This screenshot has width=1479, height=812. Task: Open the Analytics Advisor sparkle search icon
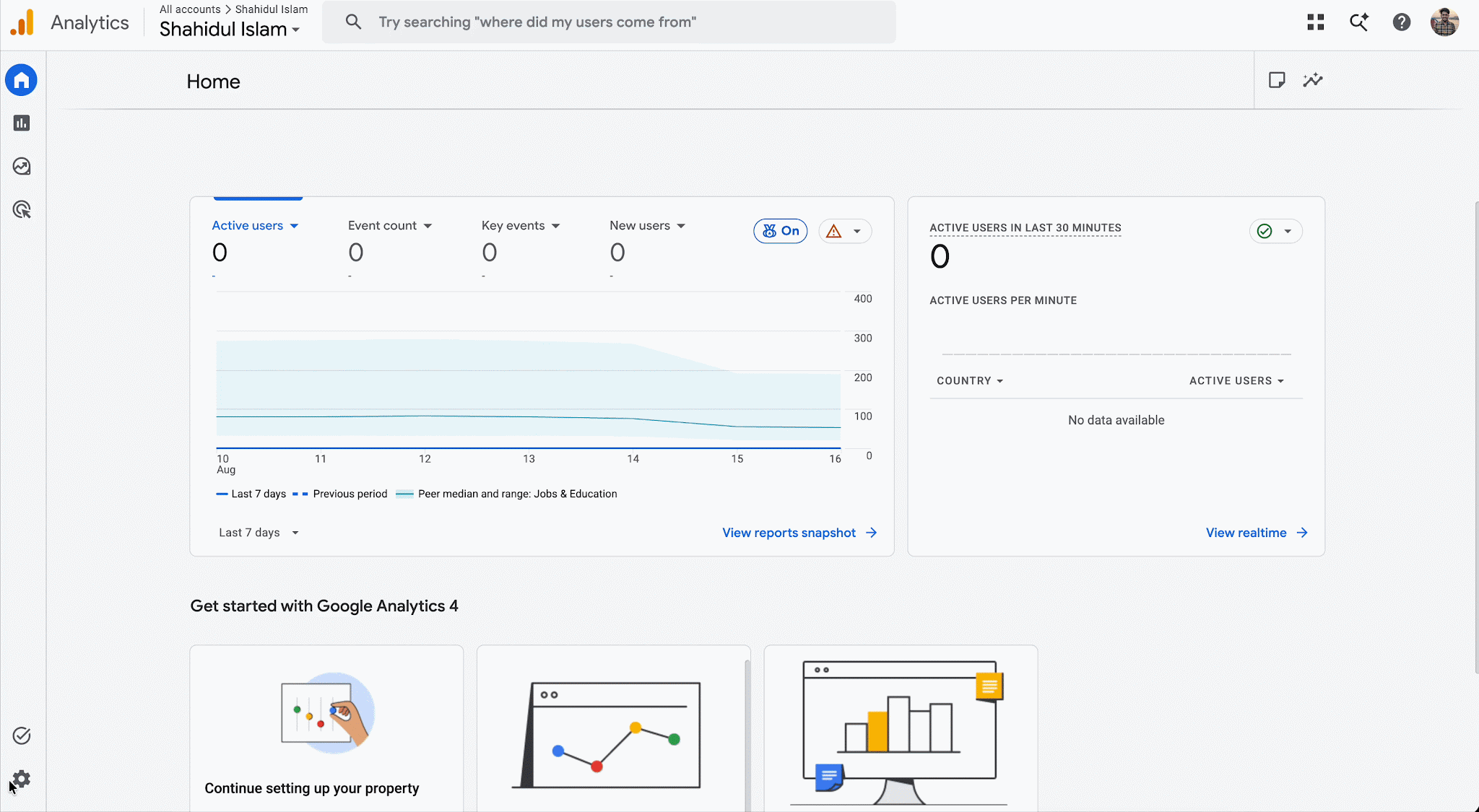click(x=1359, y=22)
